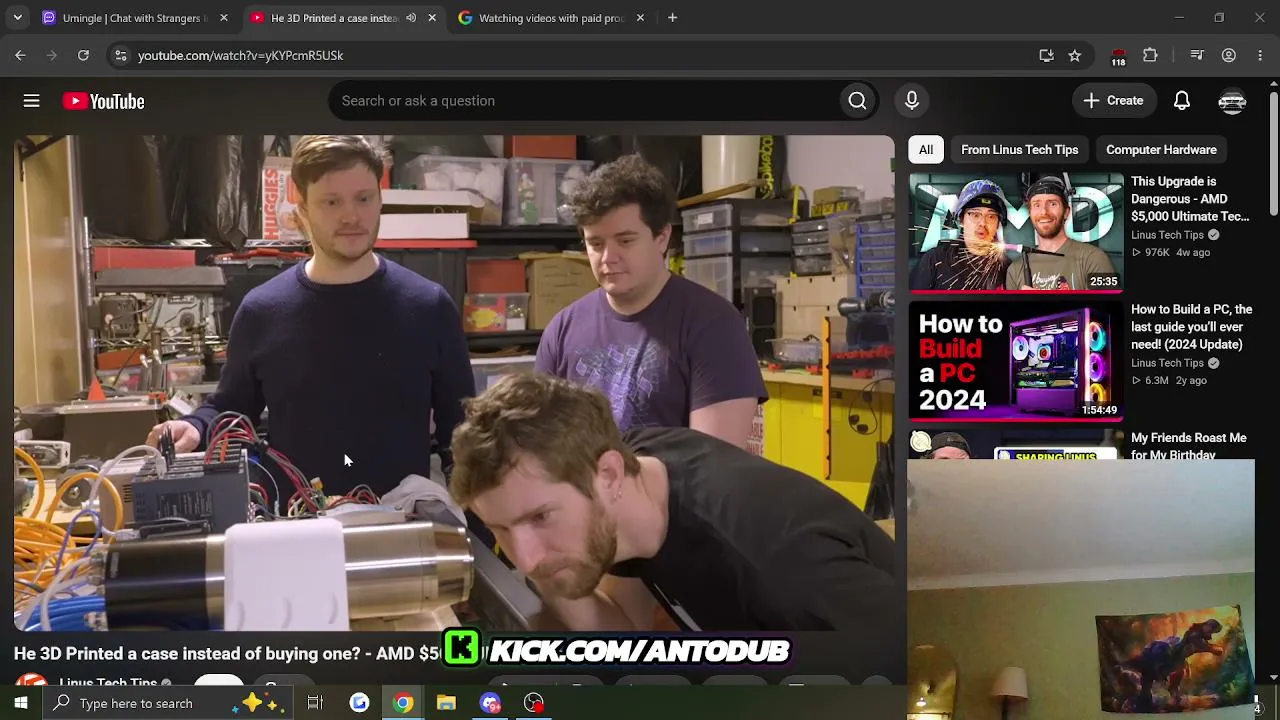Open Linus Tech Tips channel under PC guide
The width and height of the screenshot is (1280, 720).
click(1167, 363)
